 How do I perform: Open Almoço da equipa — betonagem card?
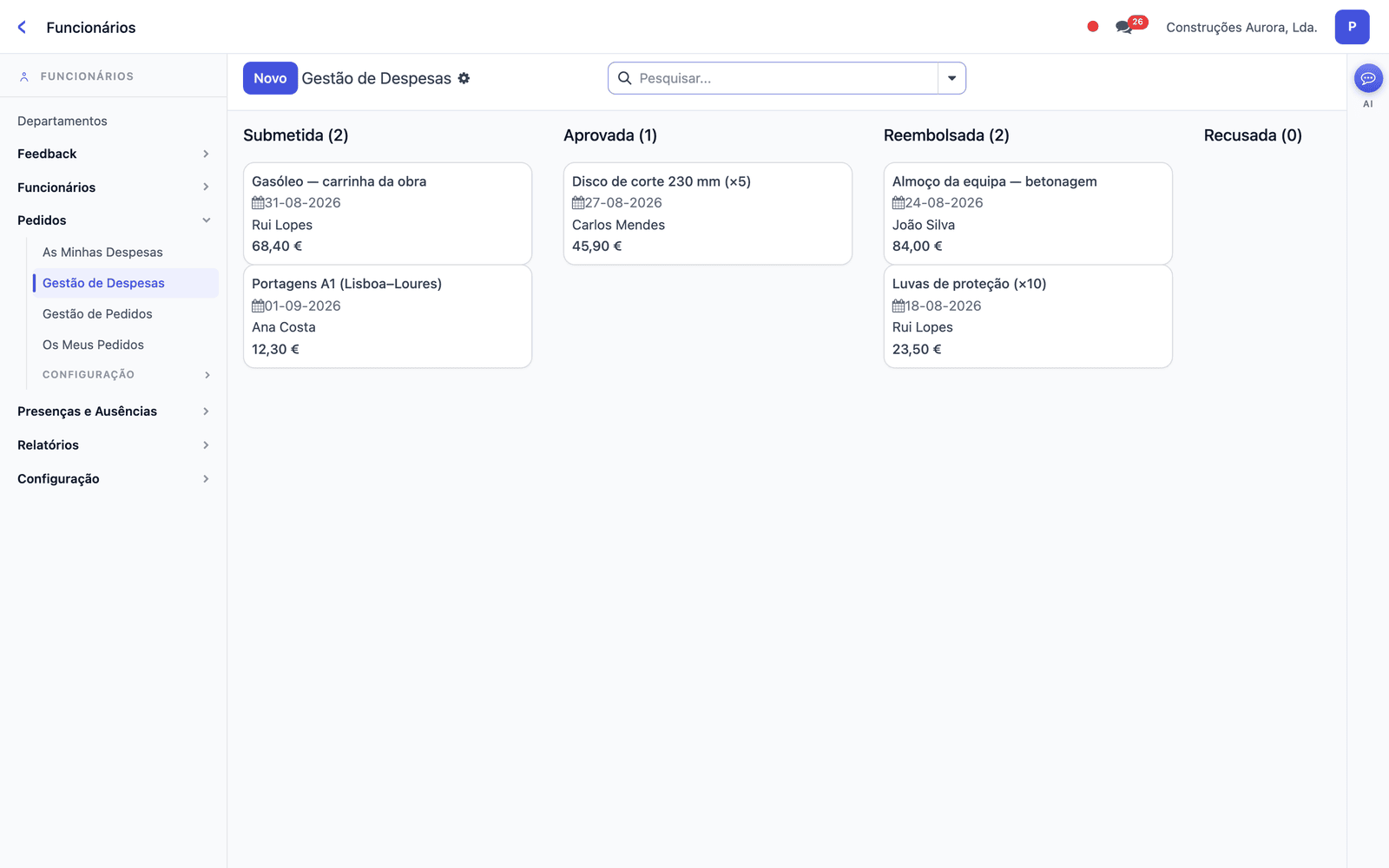point(1028,214)
